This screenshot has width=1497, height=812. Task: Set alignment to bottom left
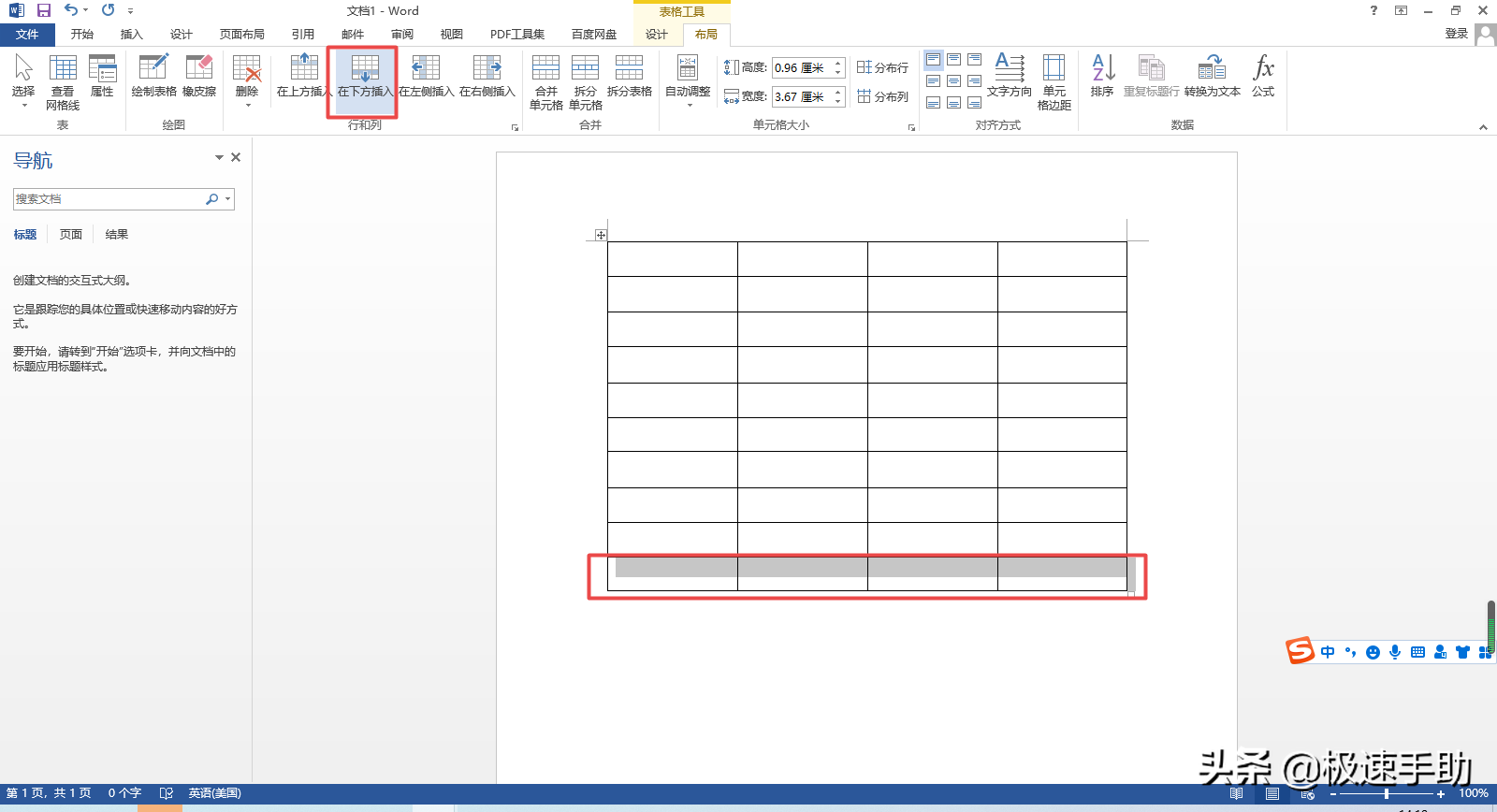point(934,102)
